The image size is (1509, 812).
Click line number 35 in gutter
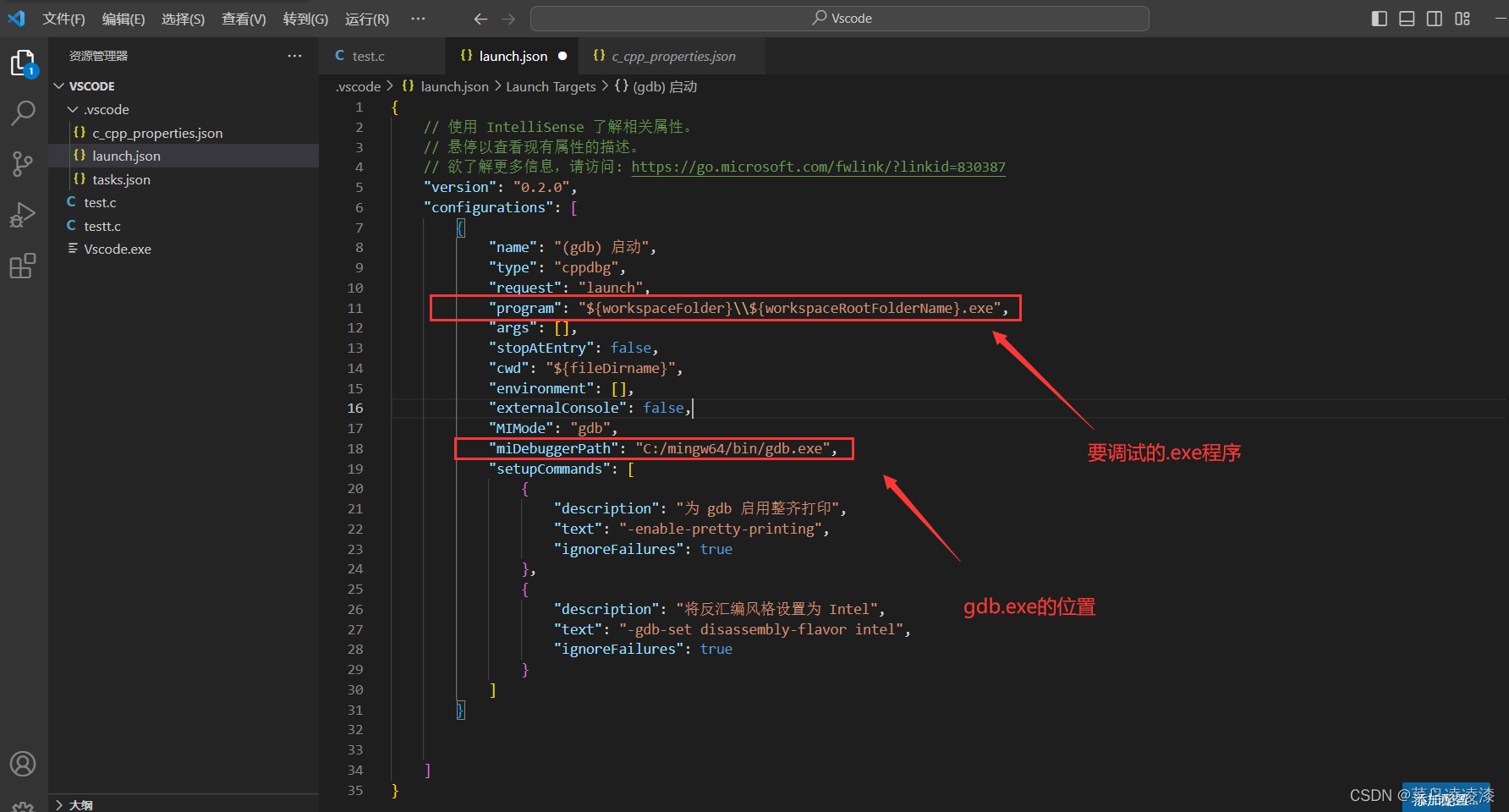[355, 790]
